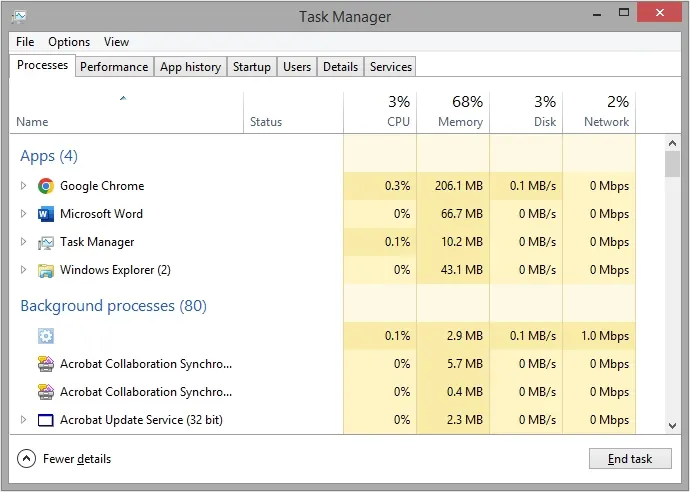Click the Fewer details circle arrow icon
This screenshot has width=690, height=492.
pos(26,459)
